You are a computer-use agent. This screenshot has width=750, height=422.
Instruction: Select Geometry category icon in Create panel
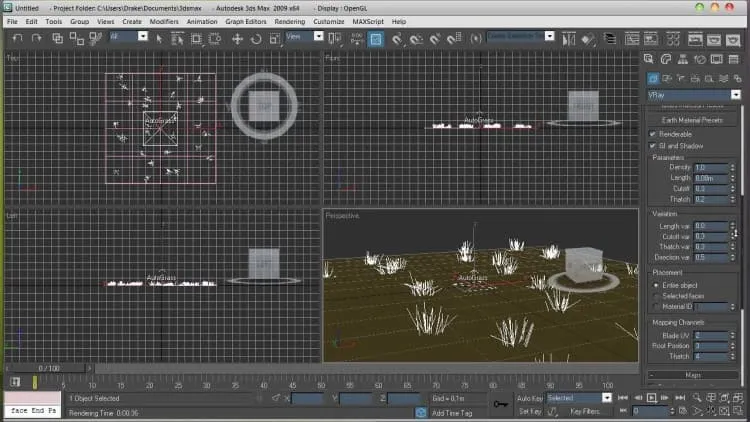coord(653,78)
